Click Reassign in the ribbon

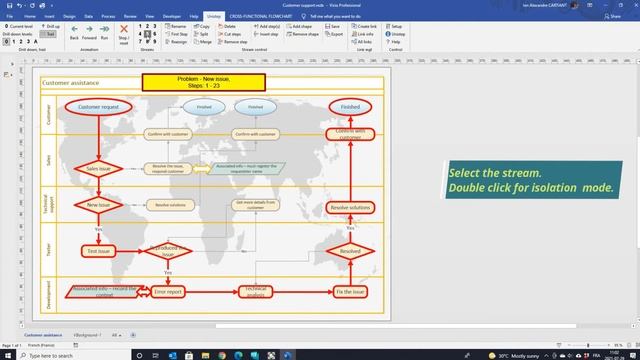[x=176, y=42]
